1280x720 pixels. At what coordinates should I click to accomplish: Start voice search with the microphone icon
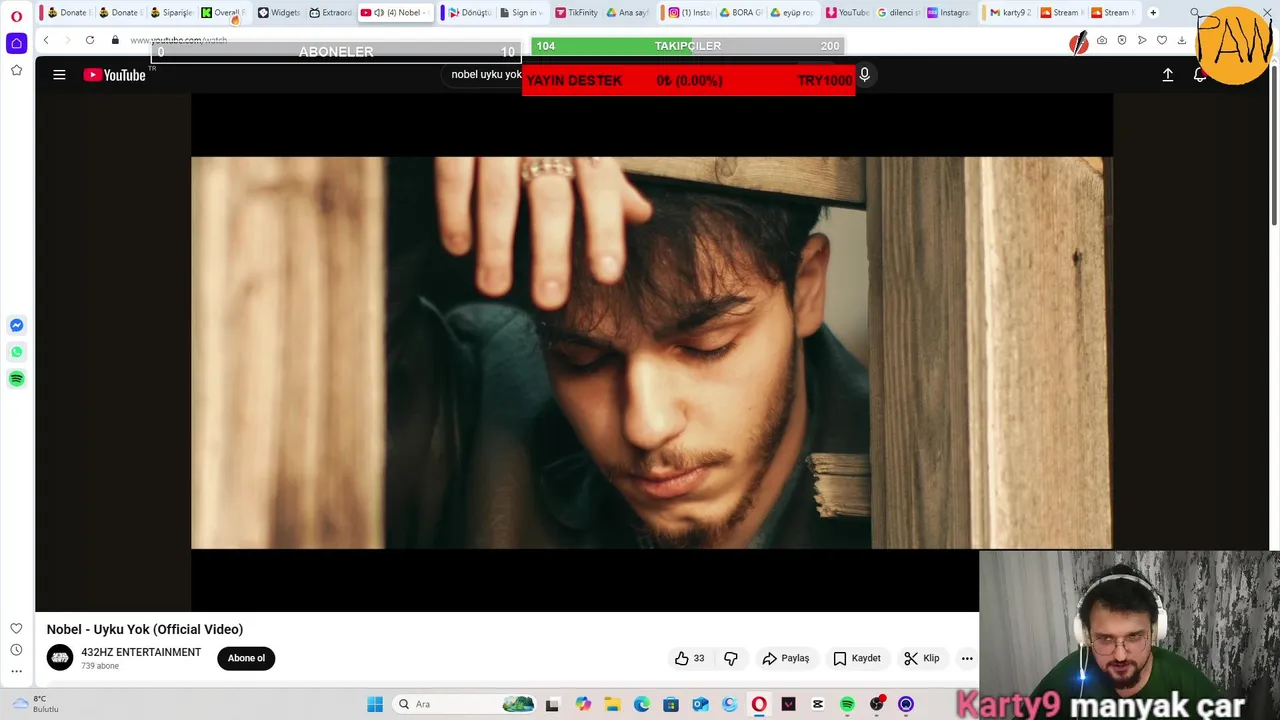pos(865,75)
